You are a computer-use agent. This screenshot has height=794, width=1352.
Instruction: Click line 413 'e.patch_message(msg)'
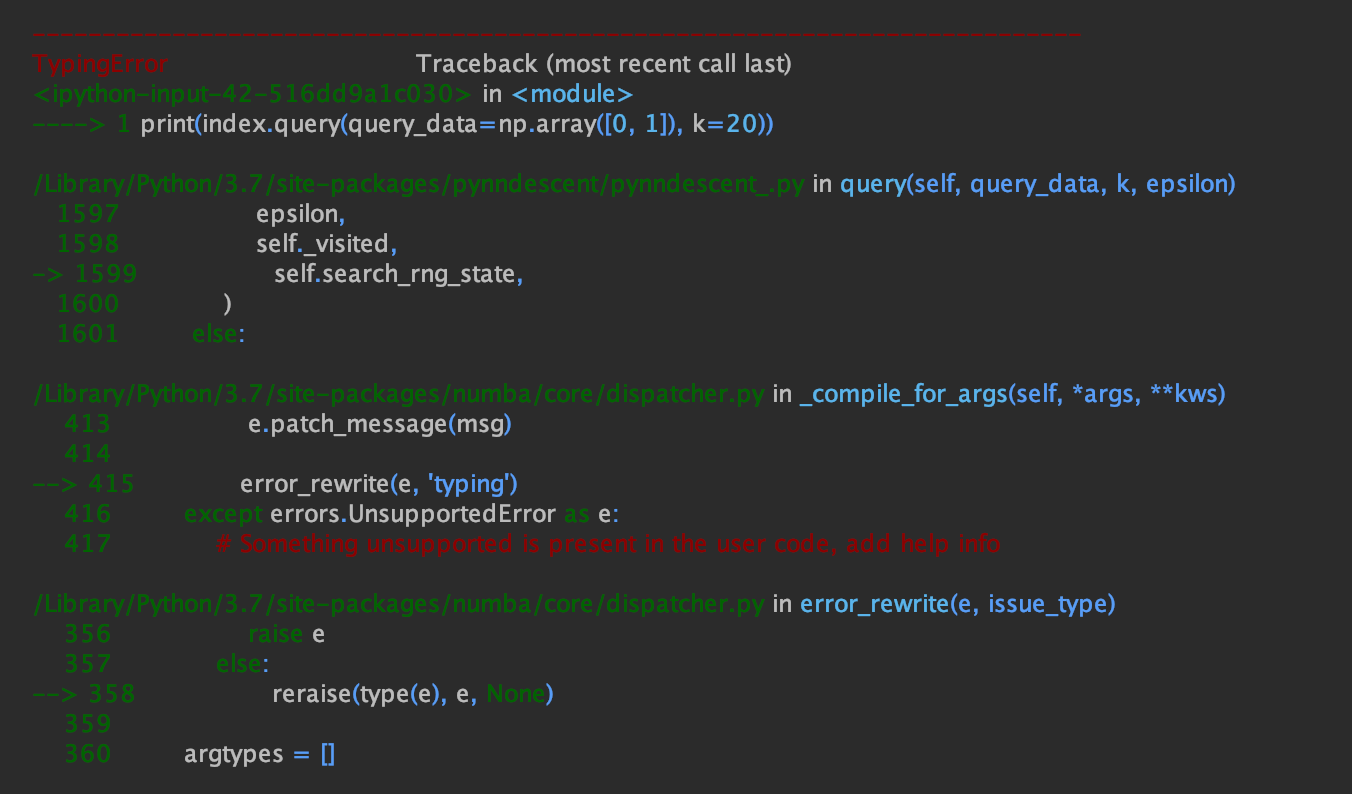tap(380, 424)
